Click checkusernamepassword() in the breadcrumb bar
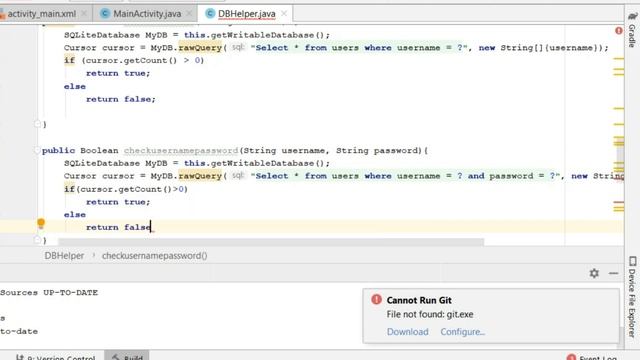Viewport: 640px width, 360px height. (x=154, y=256)
